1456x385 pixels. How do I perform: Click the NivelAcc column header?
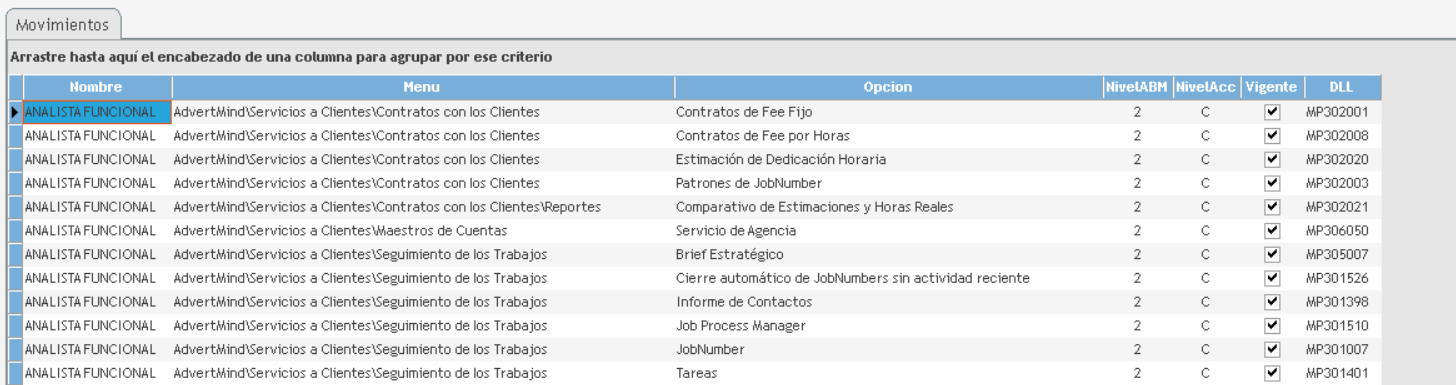pyautogui.click(x=1206, y=87)
